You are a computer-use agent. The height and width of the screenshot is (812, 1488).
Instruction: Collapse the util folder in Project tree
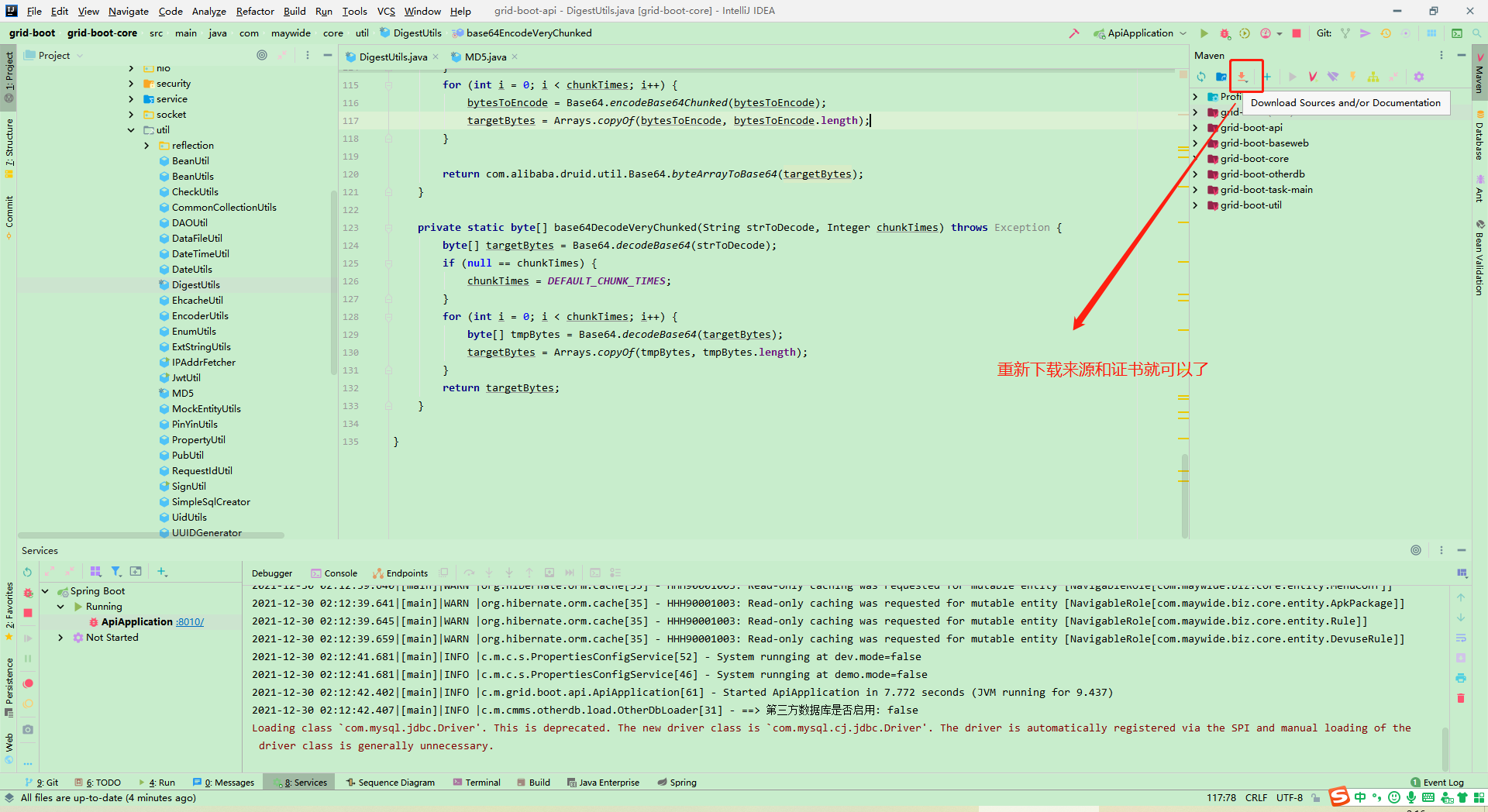[131, 129]
